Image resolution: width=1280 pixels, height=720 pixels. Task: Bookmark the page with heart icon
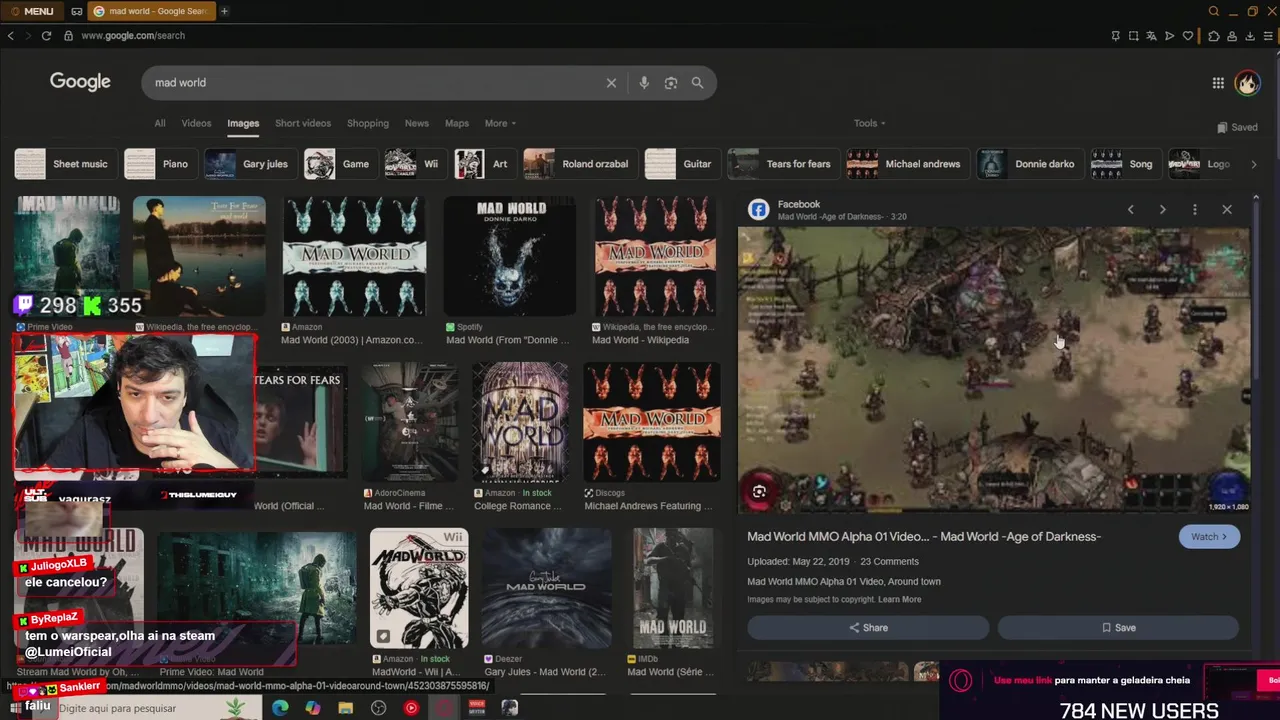1188,36
